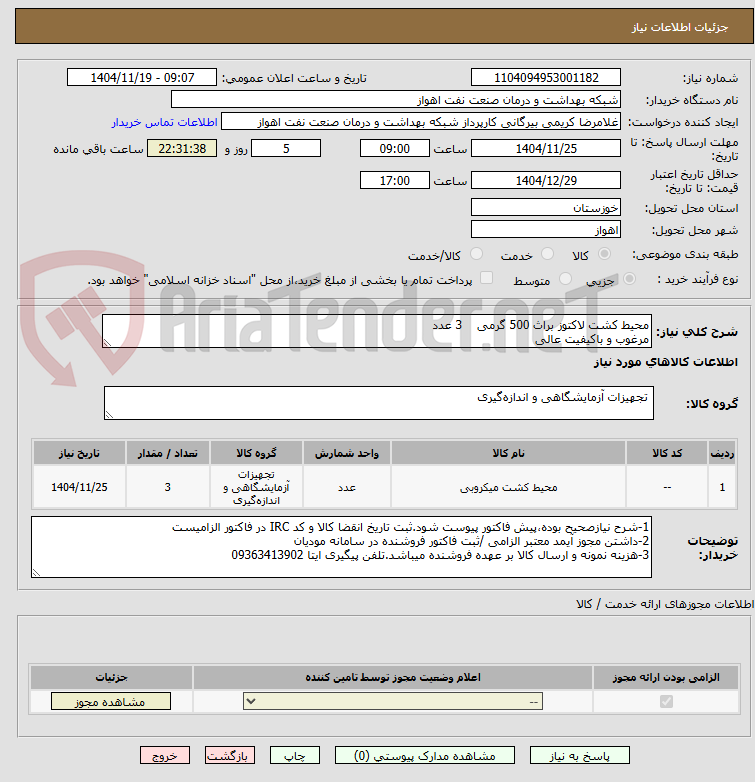Open مشاهده مدارک پیوستی attachments

point(425,756)
